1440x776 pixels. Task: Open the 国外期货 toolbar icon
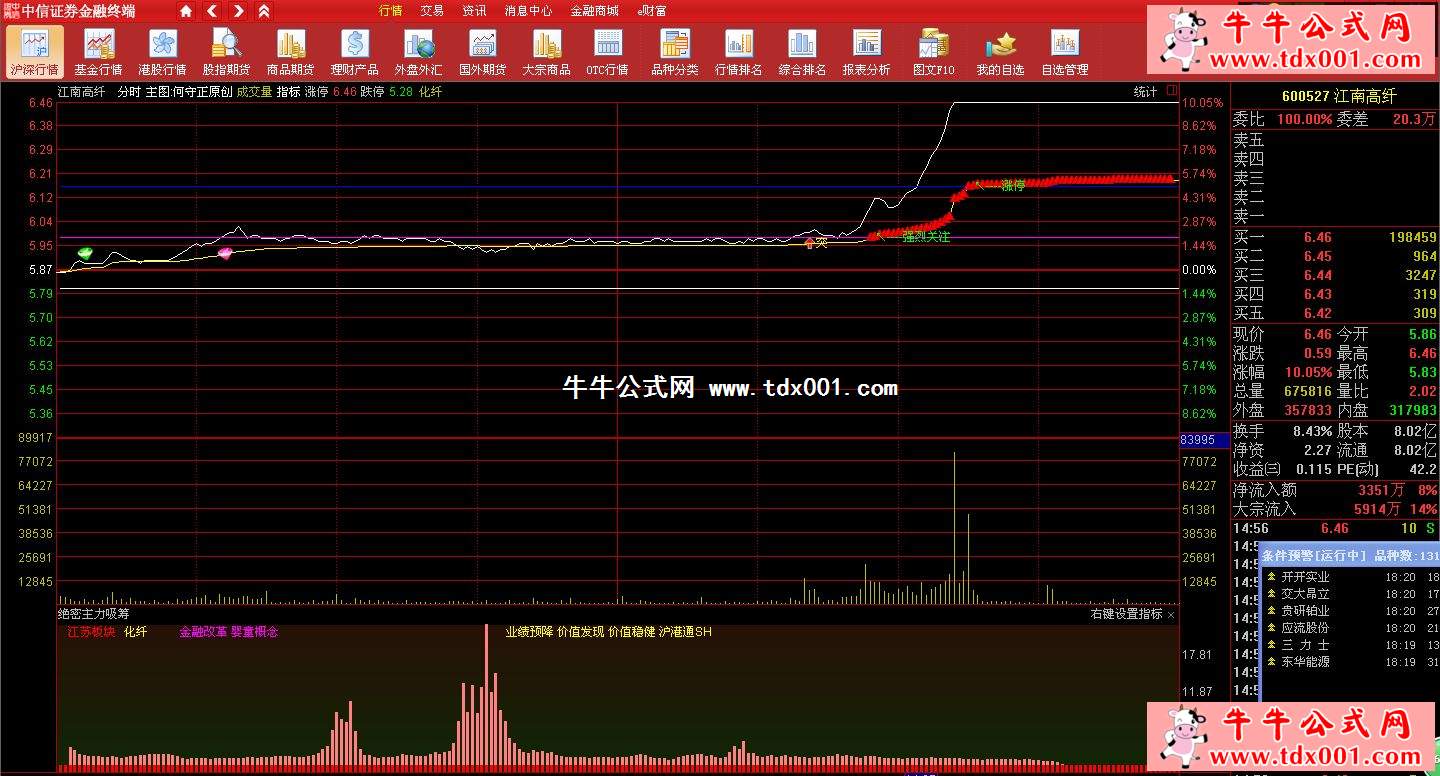pos(482,52)
